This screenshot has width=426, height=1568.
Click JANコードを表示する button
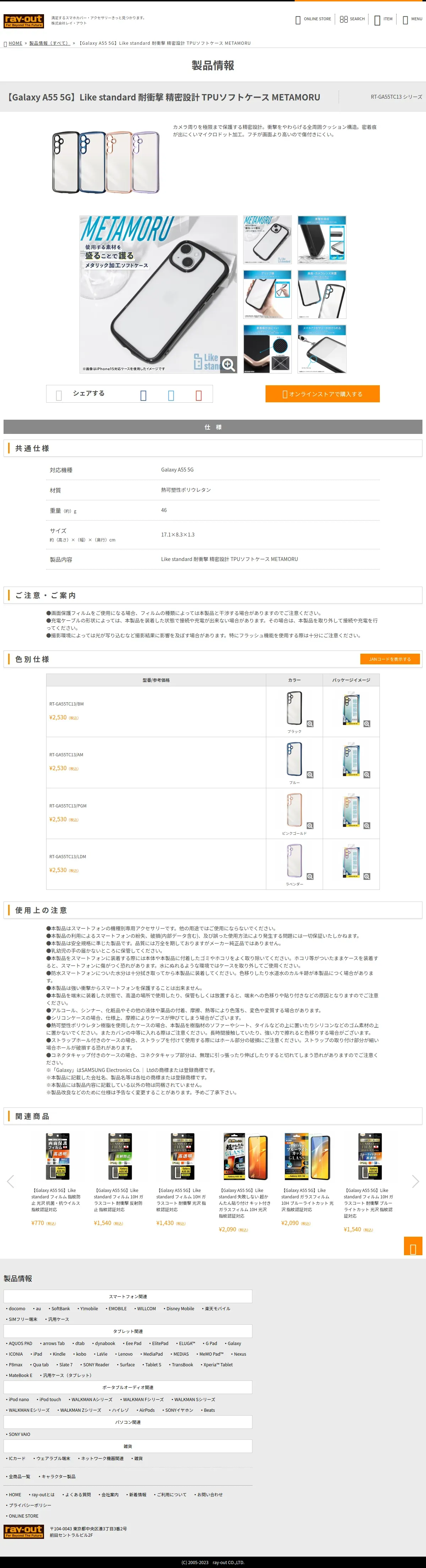(389, 659)
